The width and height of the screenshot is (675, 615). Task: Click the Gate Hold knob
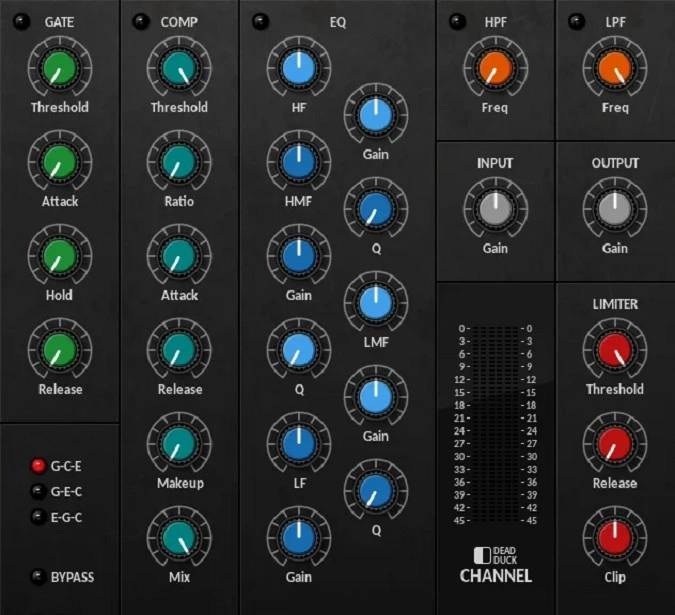pos(59,255)
